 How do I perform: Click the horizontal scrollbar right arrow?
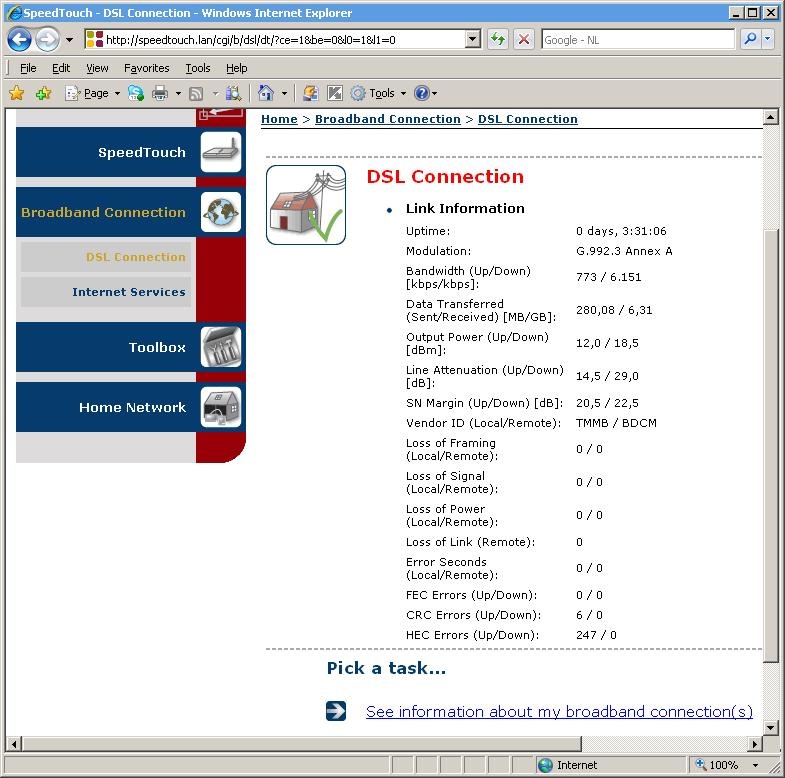755,744
